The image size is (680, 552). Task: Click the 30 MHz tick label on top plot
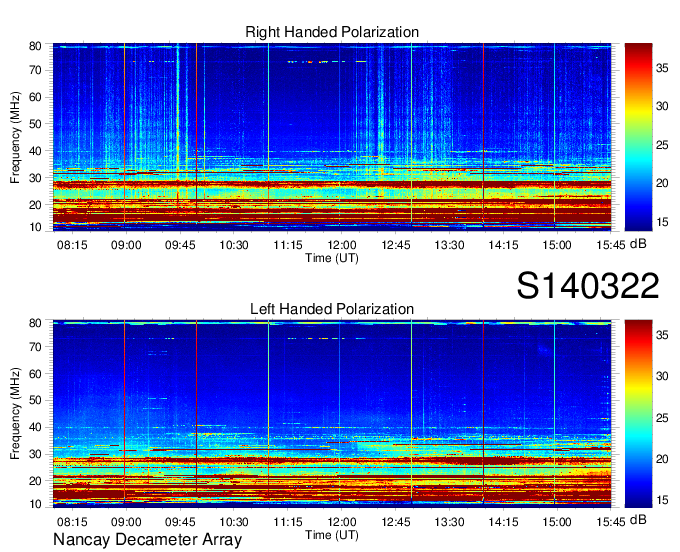point(35,178)
